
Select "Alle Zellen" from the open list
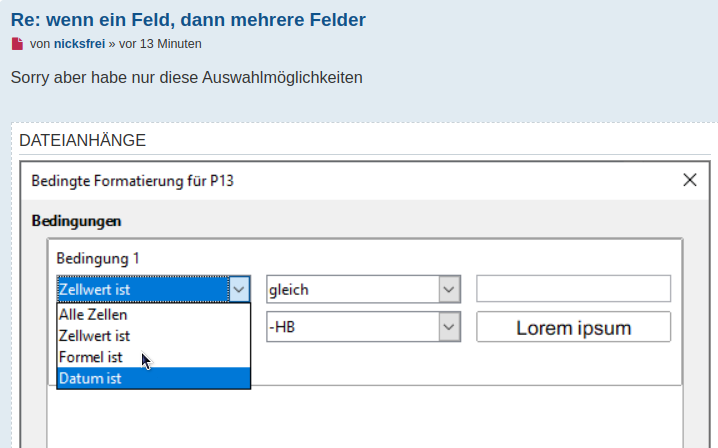(x=93, y=315)
